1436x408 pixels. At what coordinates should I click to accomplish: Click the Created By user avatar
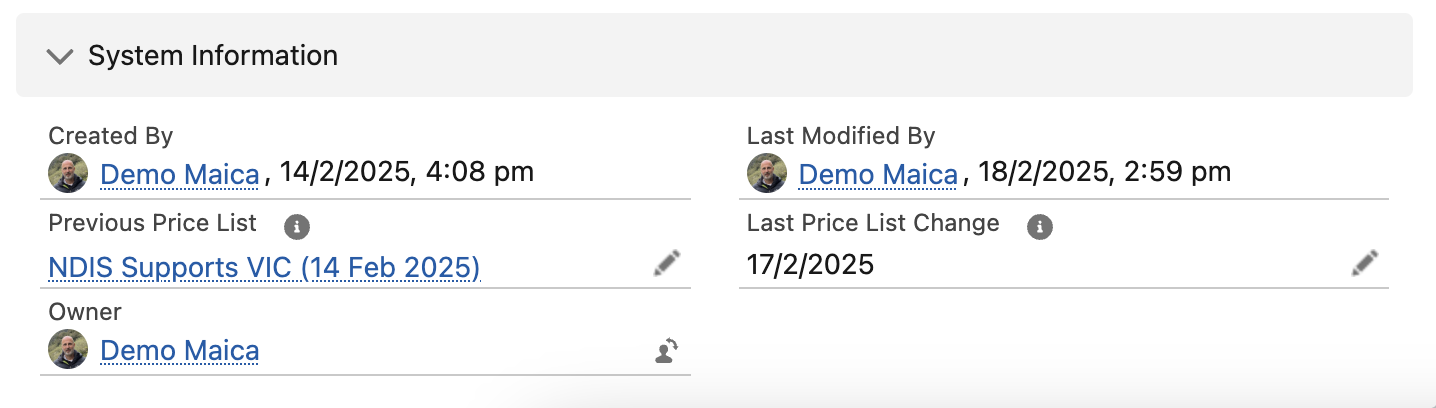[x=68, y=173]
